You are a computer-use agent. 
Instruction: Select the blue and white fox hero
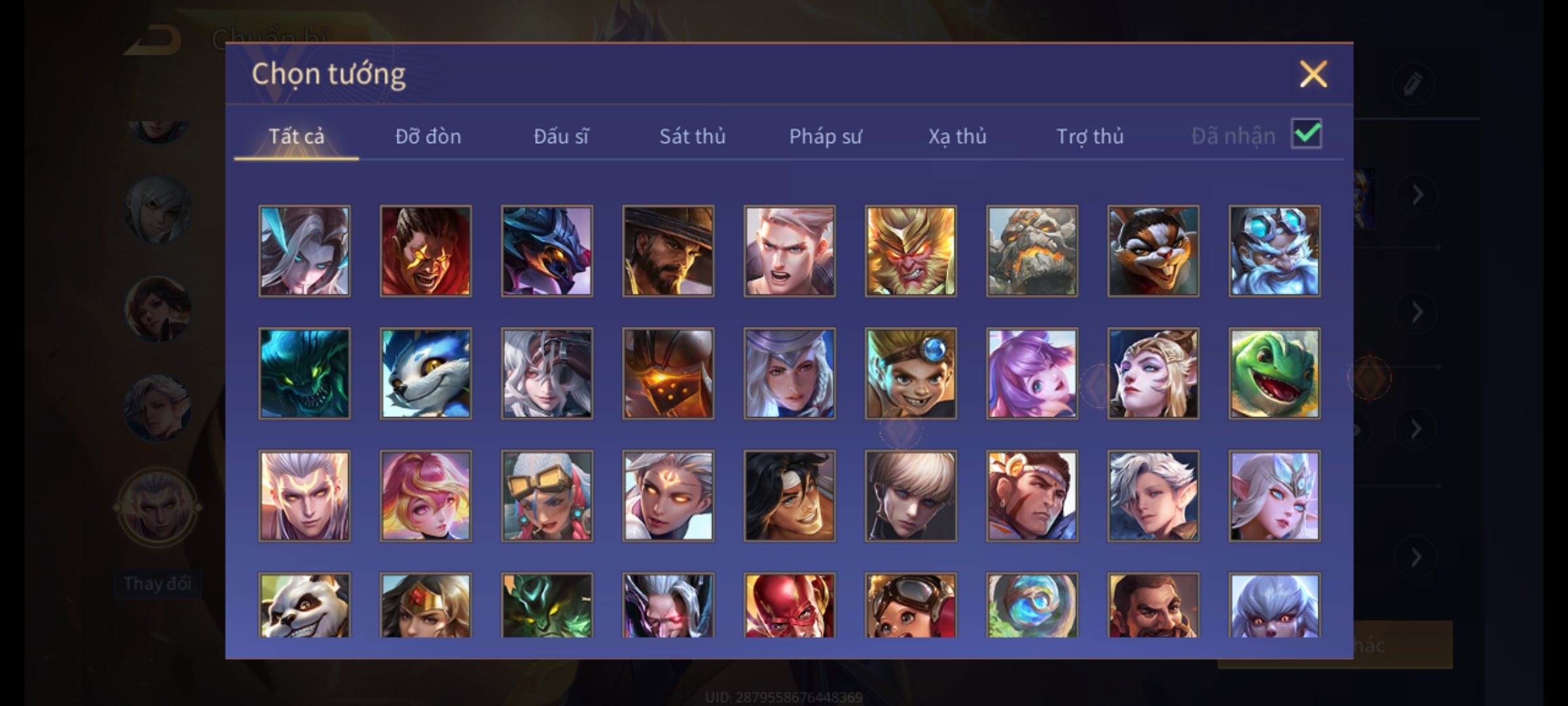coord(425,373)
